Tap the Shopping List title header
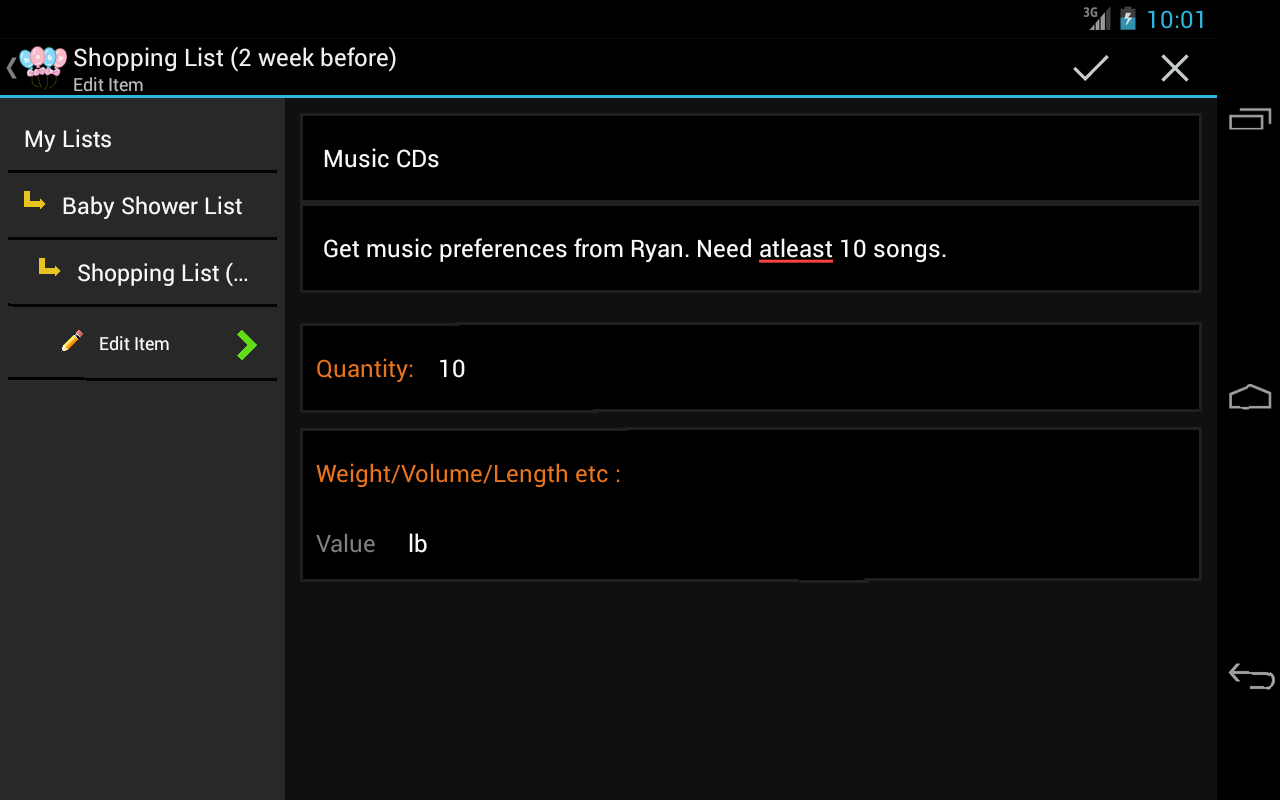Viewport: 1280px width, 800px height. click(x=235, y=58)
